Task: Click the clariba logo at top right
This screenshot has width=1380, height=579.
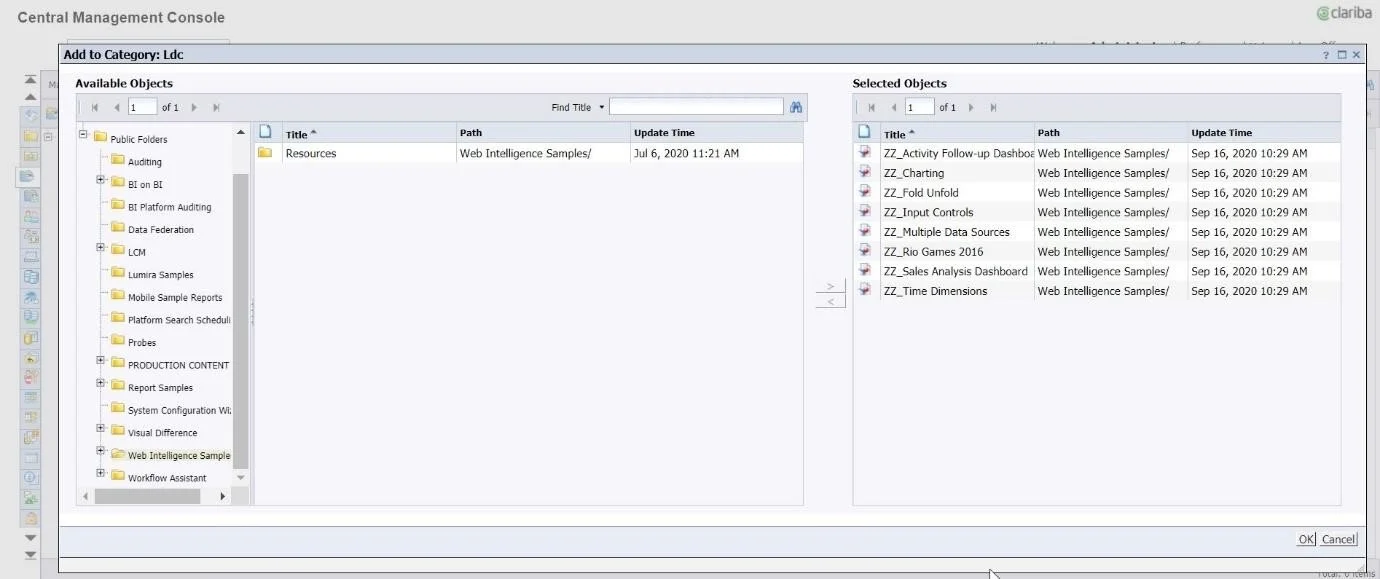Action: point(1343,14)
